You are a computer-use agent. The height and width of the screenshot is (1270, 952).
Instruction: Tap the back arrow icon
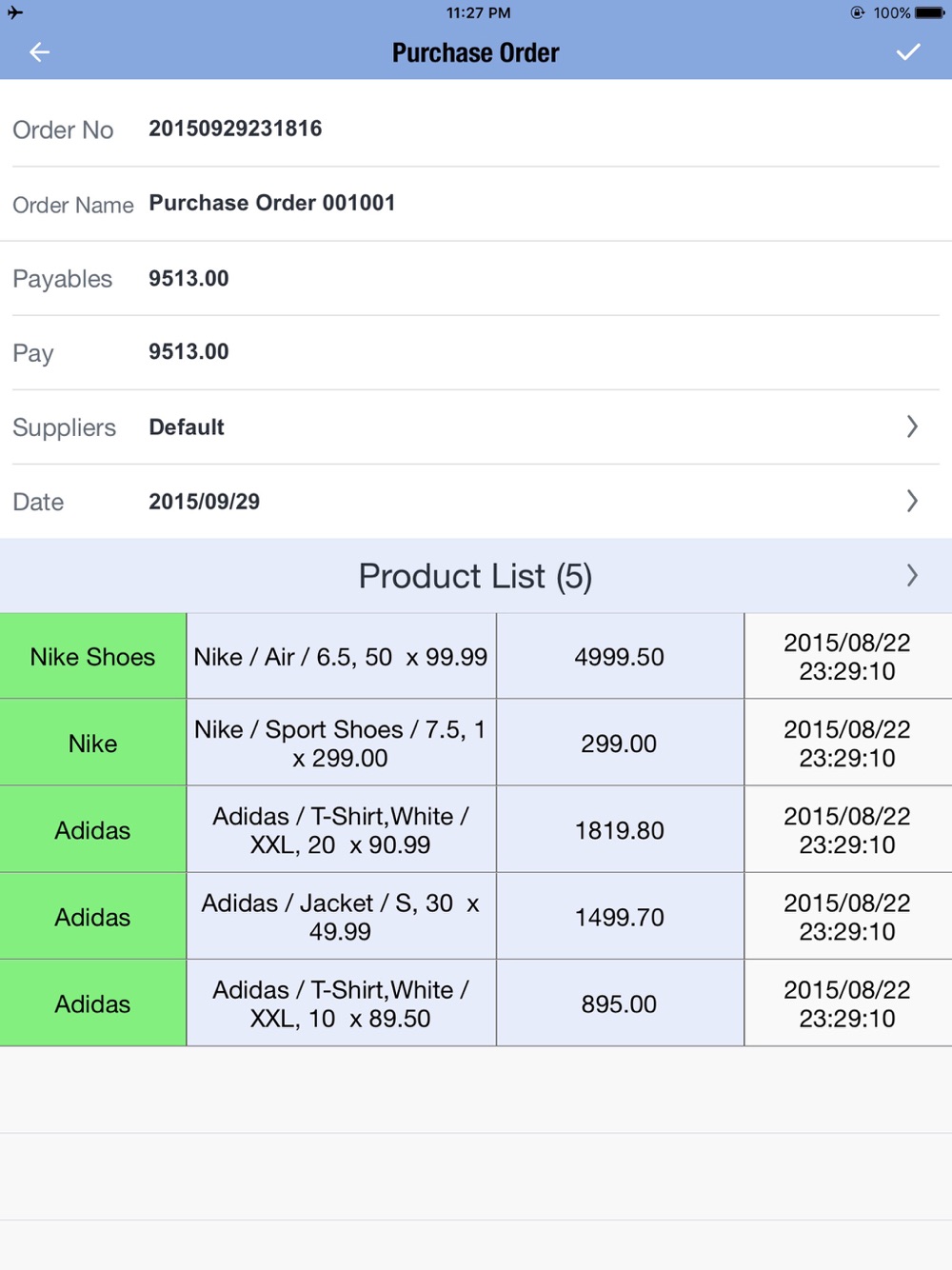(x=39, y=52)
